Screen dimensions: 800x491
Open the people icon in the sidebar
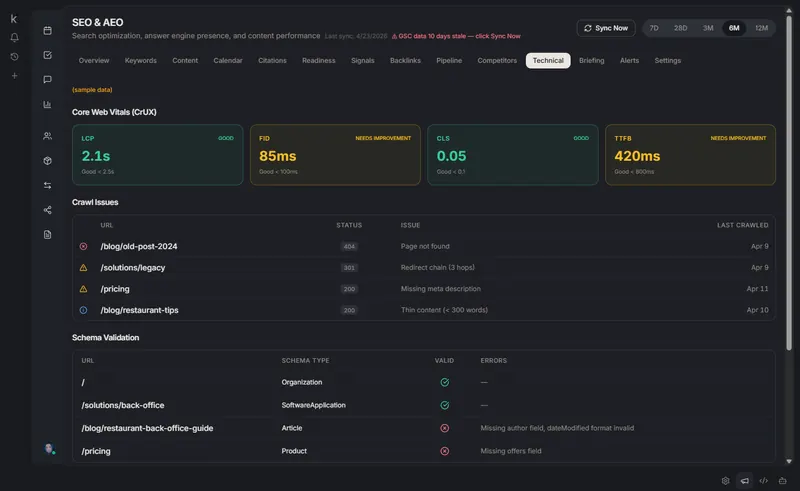(x=47, y=136)
